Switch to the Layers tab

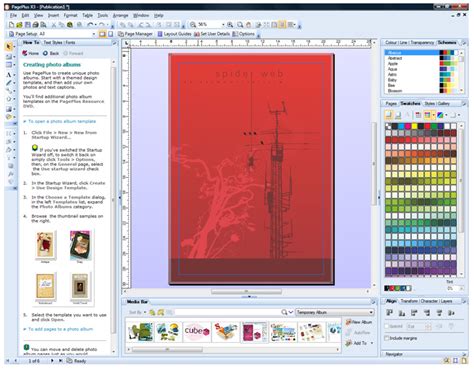coord(446,301)
